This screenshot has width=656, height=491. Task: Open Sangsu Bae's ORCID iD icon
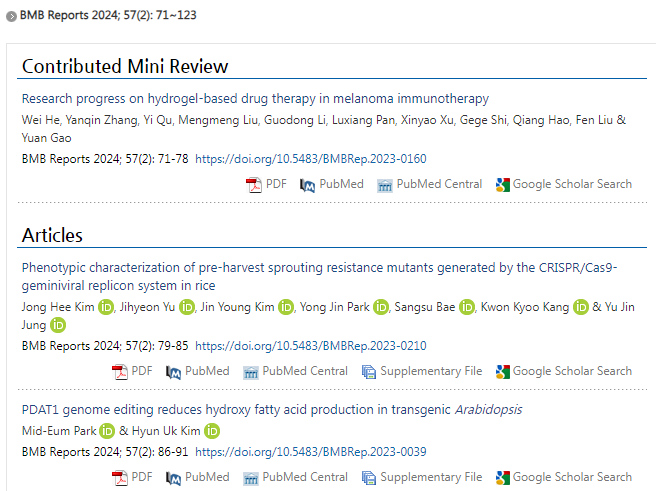(467, 306)
